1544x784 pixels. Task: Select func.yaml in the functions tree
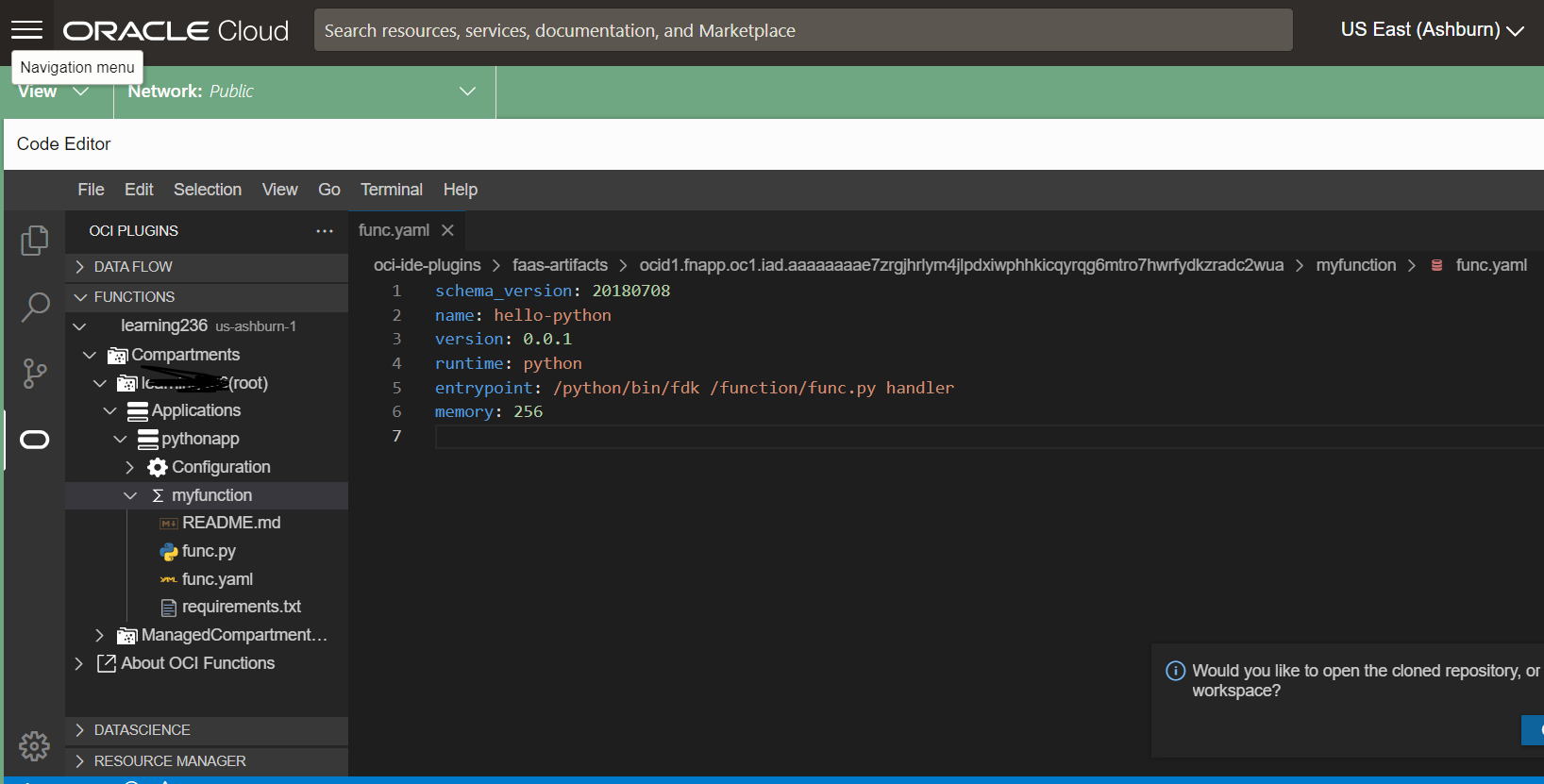click(x=217, y=580)
